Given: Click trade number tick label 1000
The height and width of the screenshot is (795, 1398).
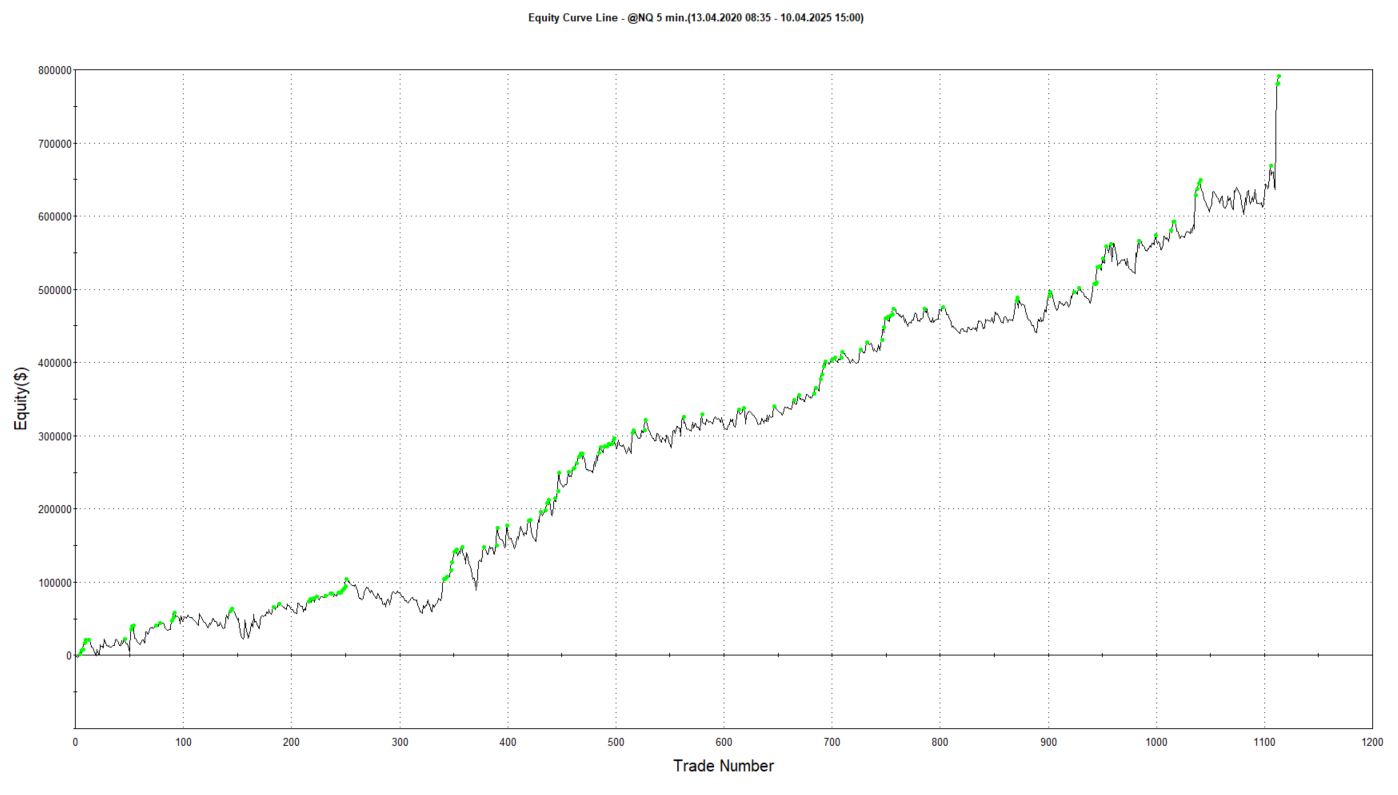Looking at the screenshot, I should point(1156,743).
